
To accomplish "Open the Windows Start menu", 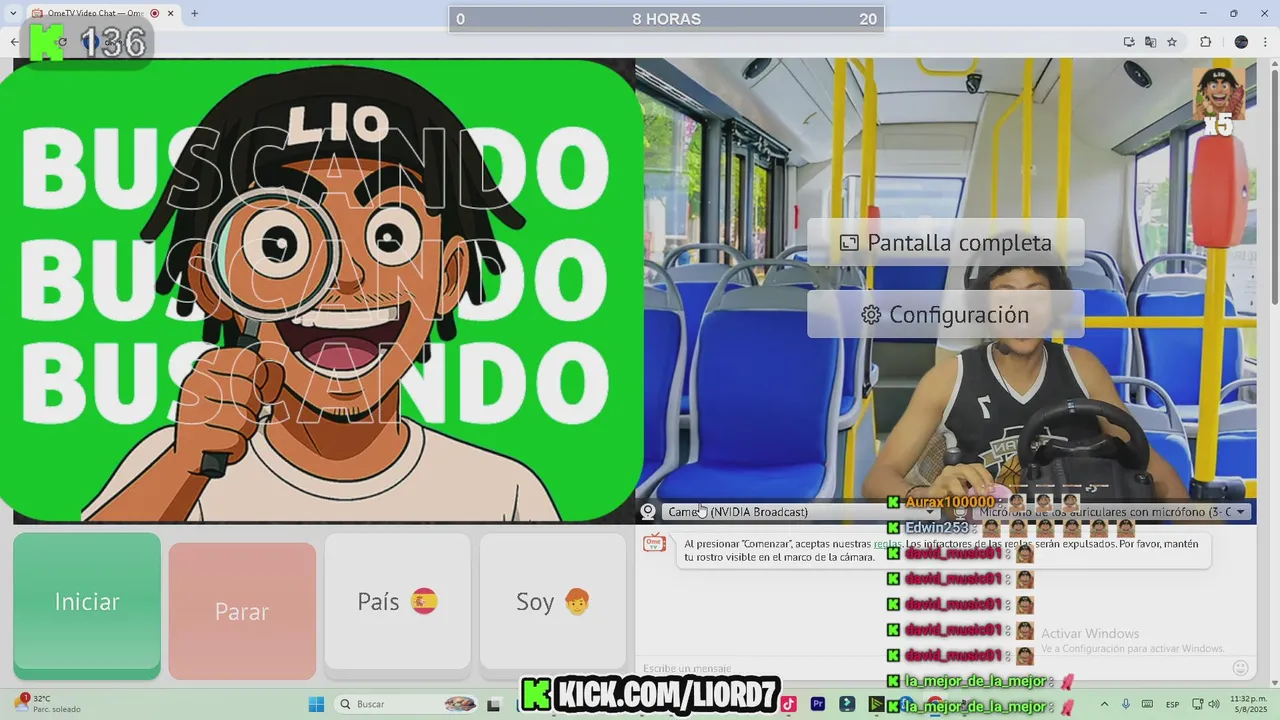I will click(316, 704).
